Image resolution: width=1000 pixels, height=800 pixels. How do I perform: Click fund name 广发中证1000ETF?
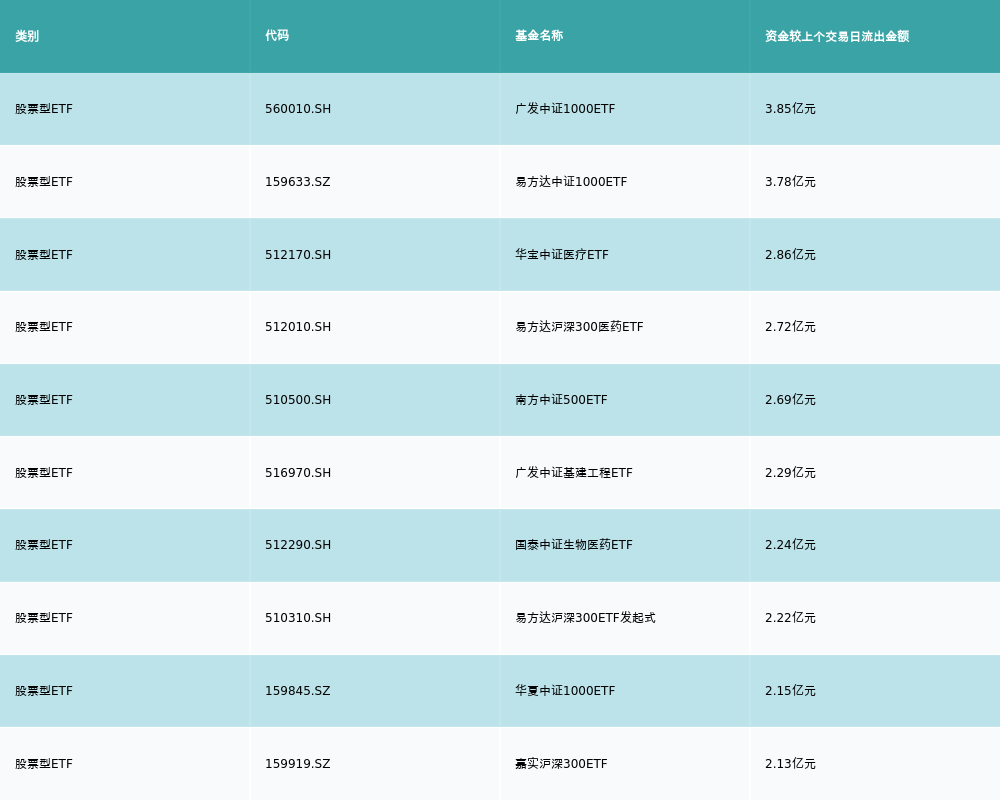[565, 109]
